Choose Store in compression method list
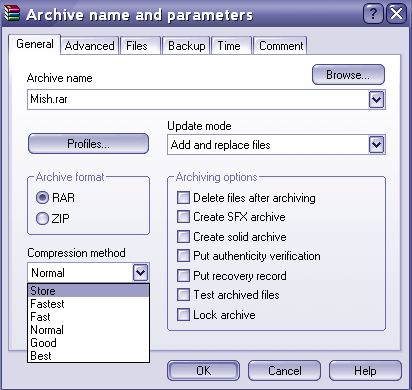Image resolution: width=412 pixels, height=390 pixels. (x=88, y=291)
